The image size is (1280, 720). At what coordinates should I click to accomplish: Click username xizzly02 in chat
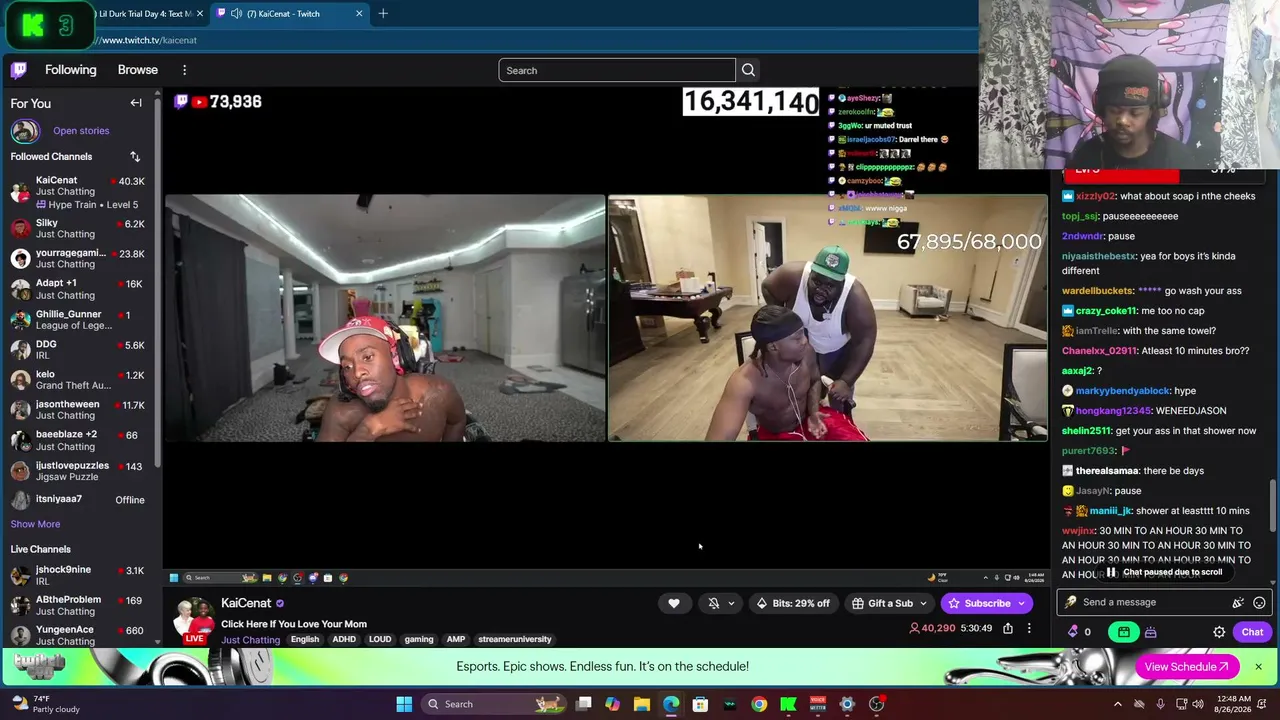[1095, 196]
